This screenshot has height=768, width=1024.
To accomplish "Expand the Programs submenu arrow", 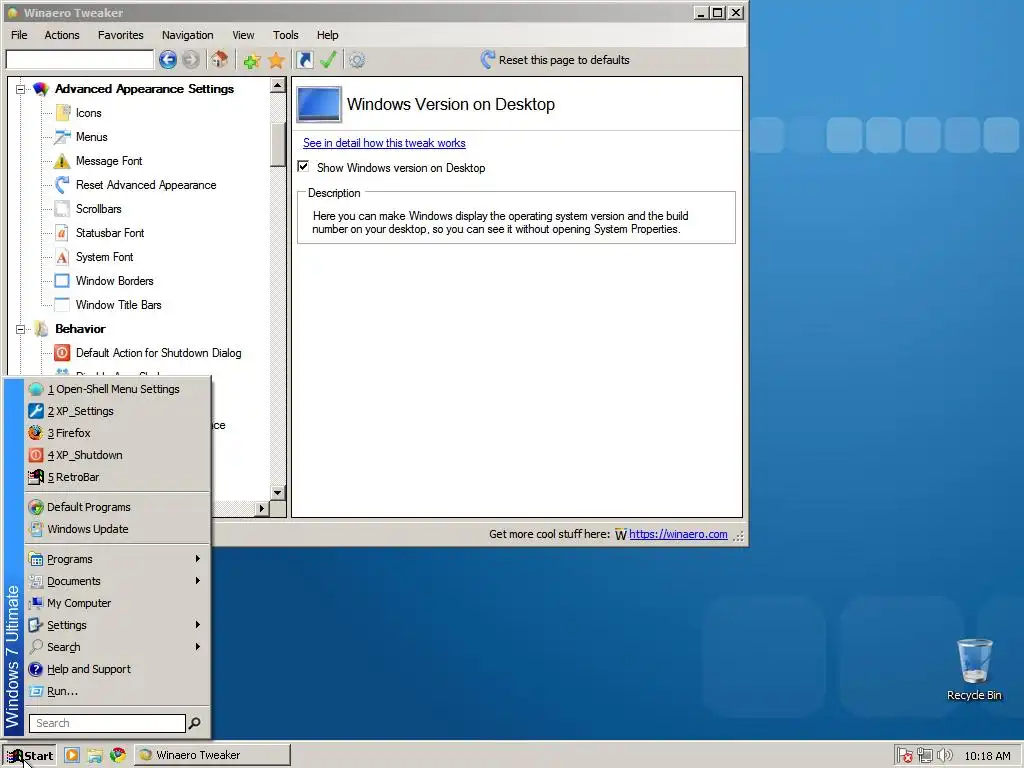I will tap(197, 559).
